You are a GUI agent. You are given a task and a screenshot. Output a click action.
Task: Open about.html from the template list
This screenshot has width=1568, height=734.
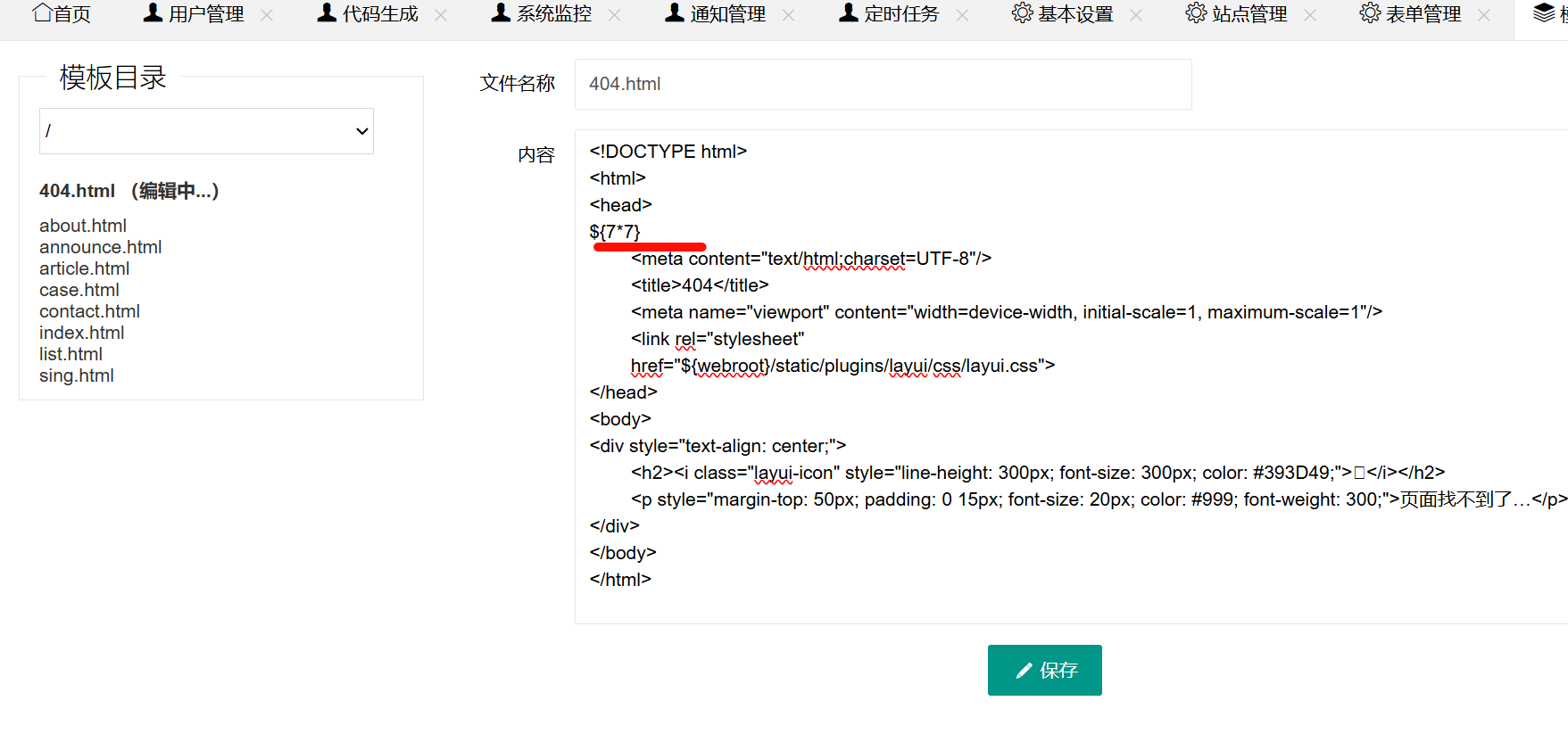click(x=83, y=226)
